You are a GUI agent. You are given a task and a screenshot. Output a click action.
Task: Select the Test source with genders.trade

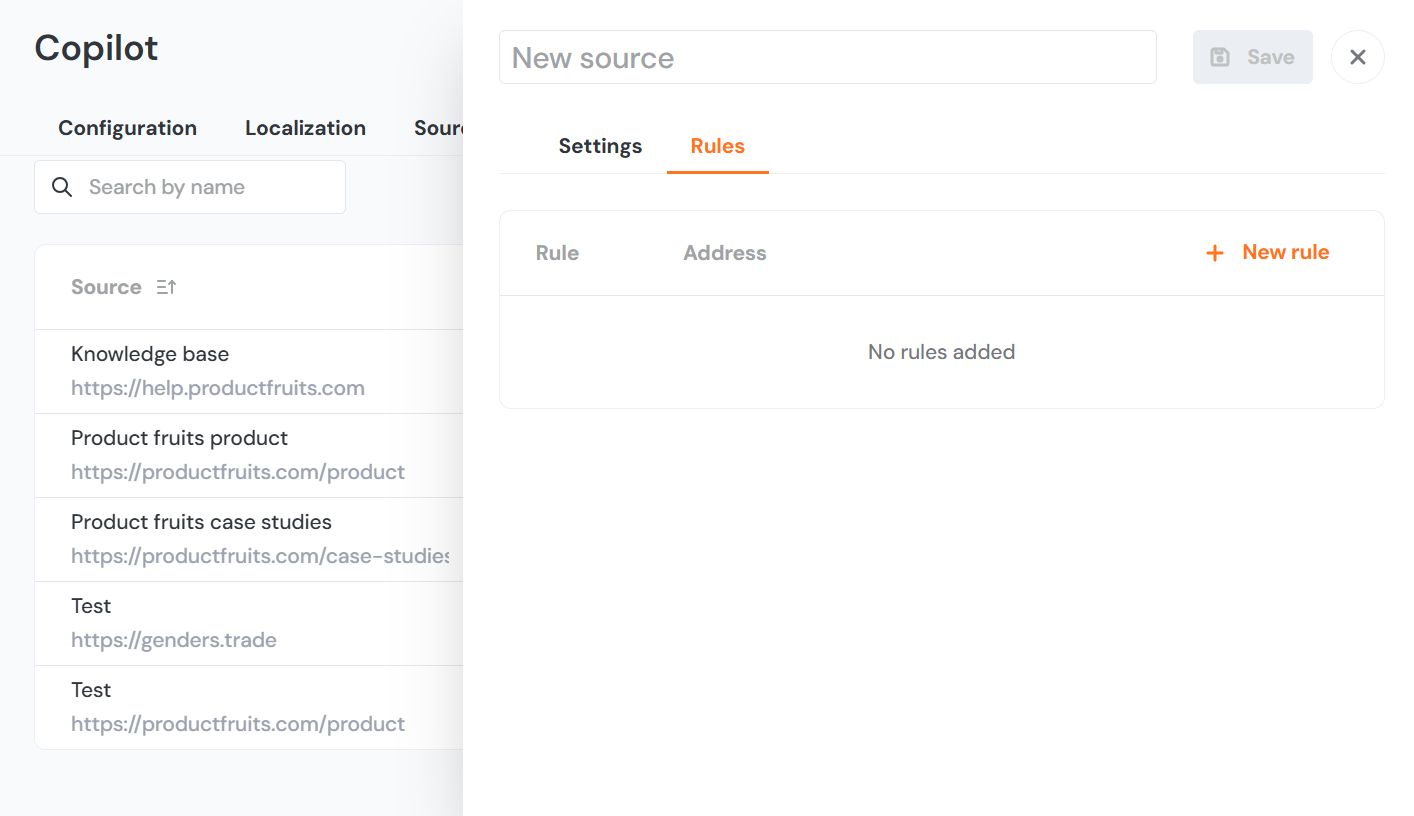(x=91, y=606)
